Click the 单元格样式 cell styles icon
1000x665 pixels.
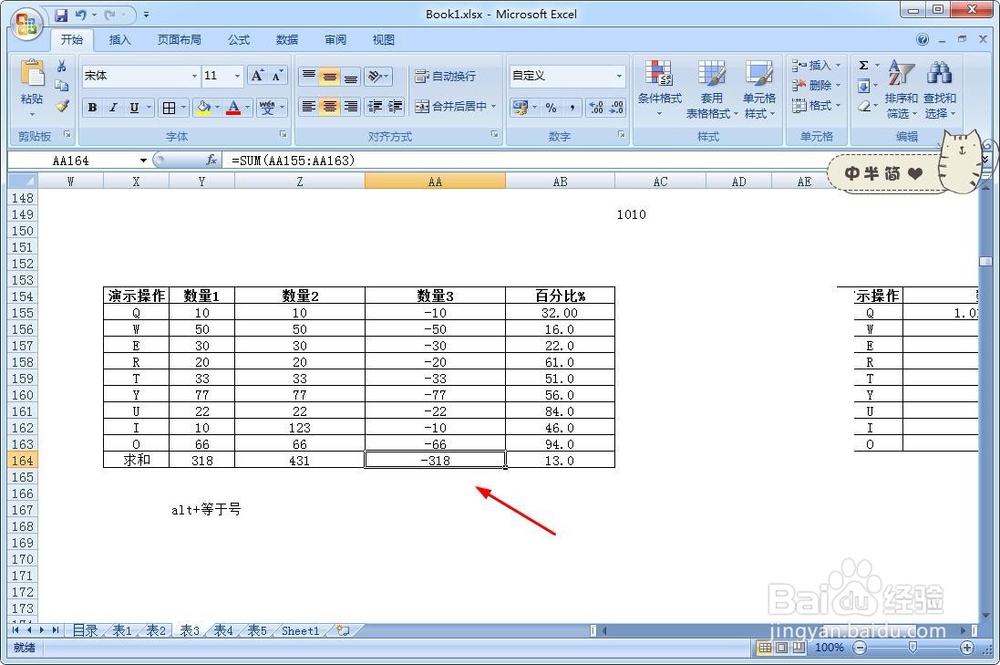click(760, 87)
